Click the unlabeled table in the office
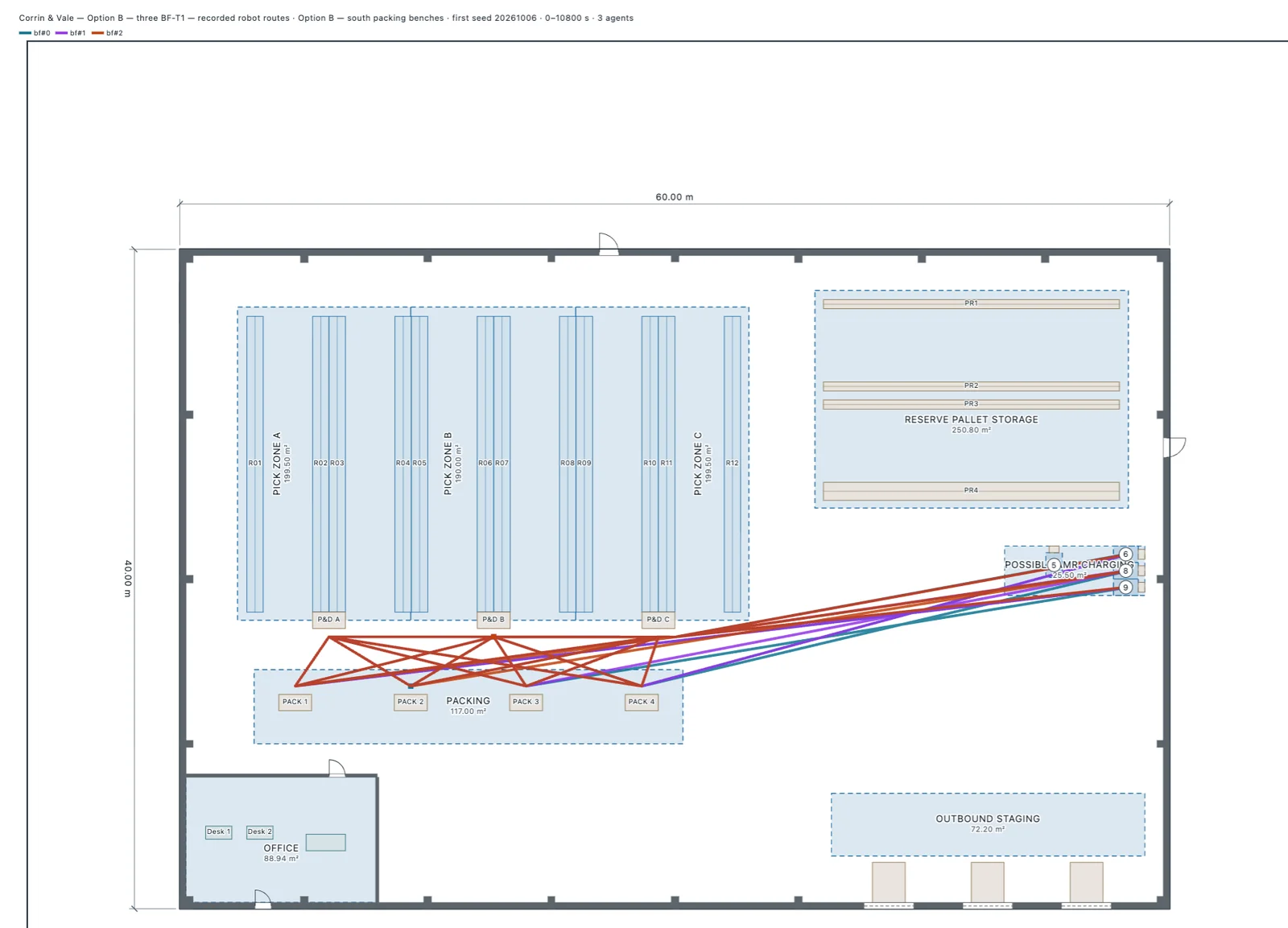The image size is (1288, 928). point(325,842)
